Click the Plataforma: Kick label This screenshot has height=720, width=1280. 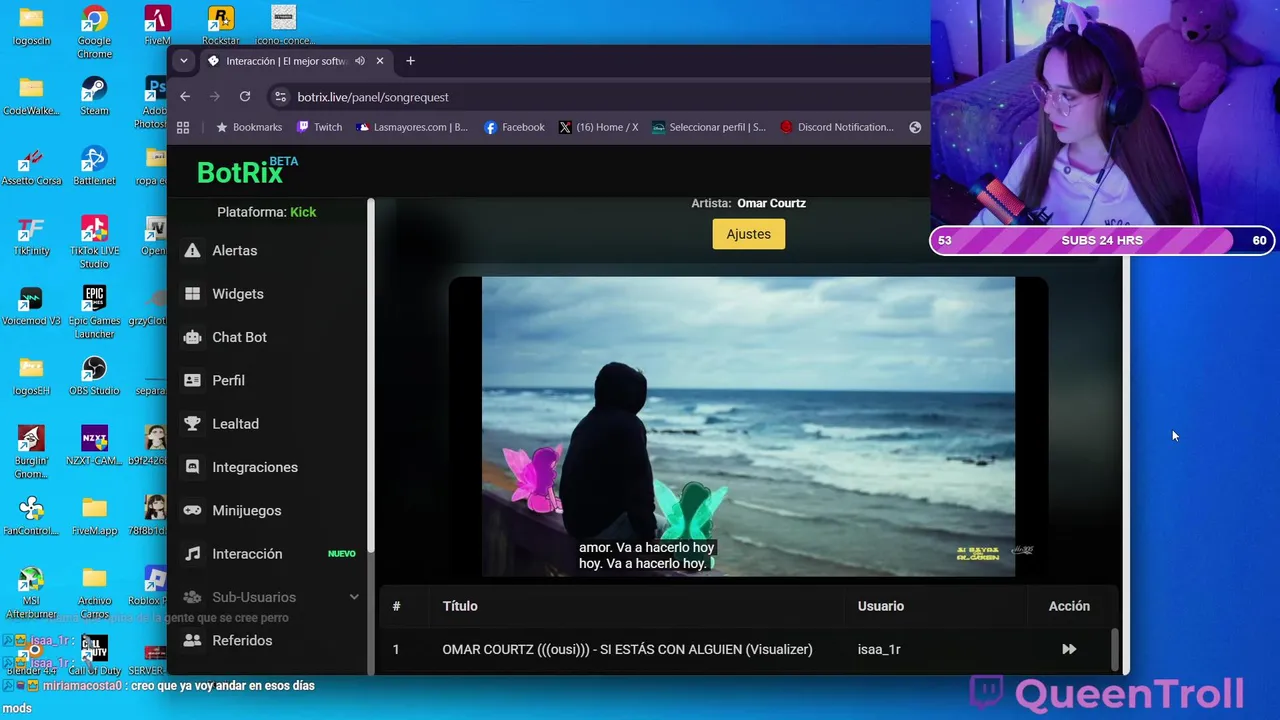pos(267,212)
